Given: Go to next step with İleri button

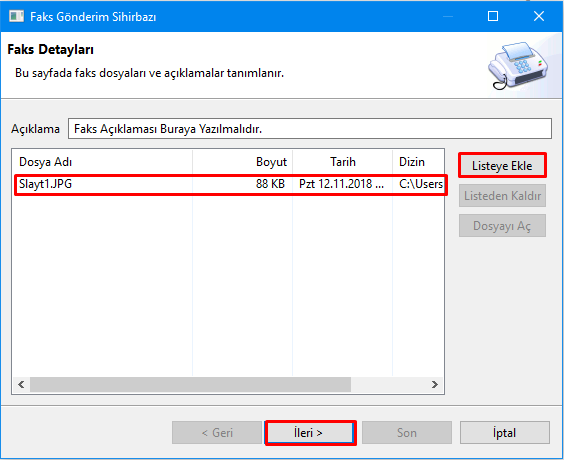Looking at the screenshot, I should point(310,433).
